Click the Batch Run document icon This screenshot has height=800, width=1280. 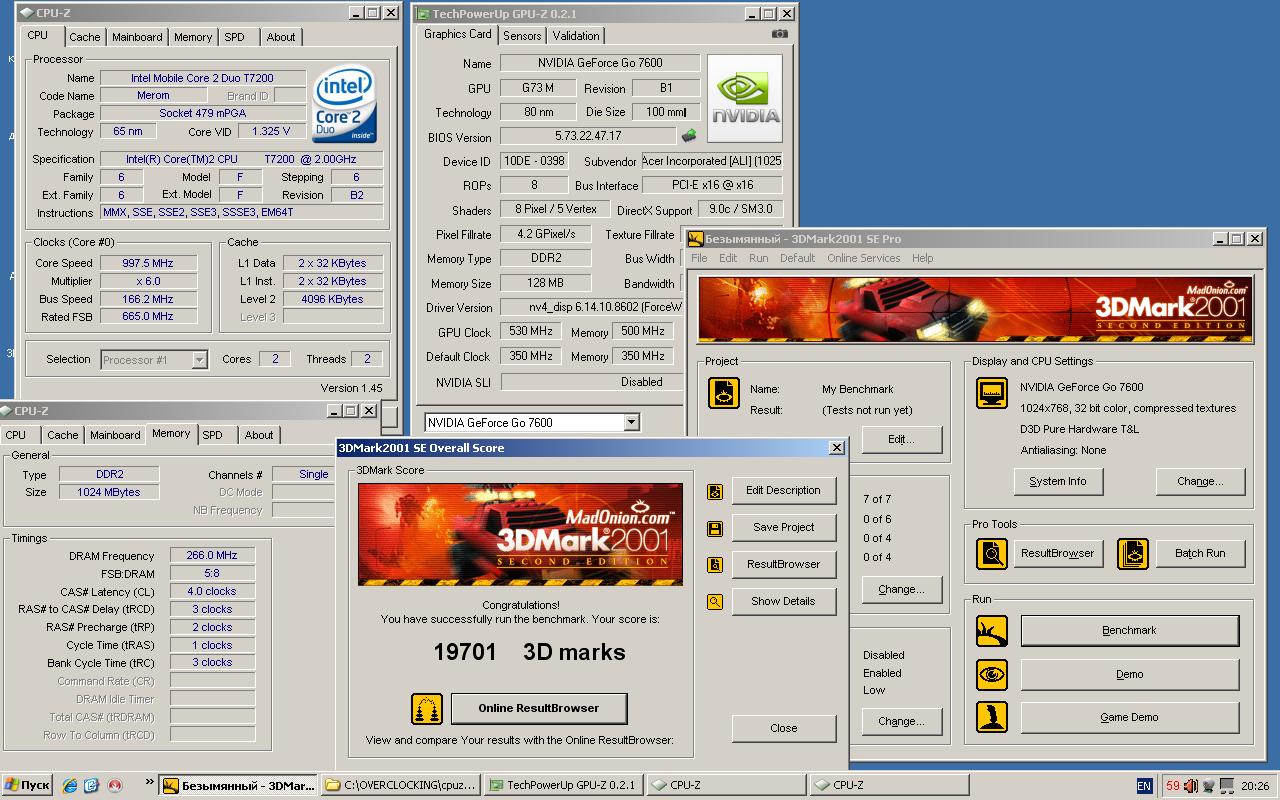[x=1133, y=553]
